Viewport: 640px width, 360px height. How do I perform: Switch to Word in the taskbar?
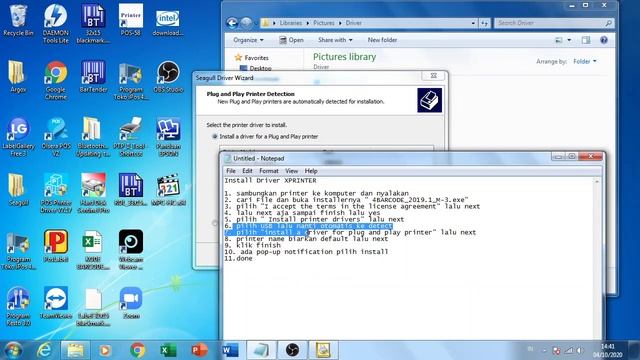pyautogui.click(x=230, y=350)
